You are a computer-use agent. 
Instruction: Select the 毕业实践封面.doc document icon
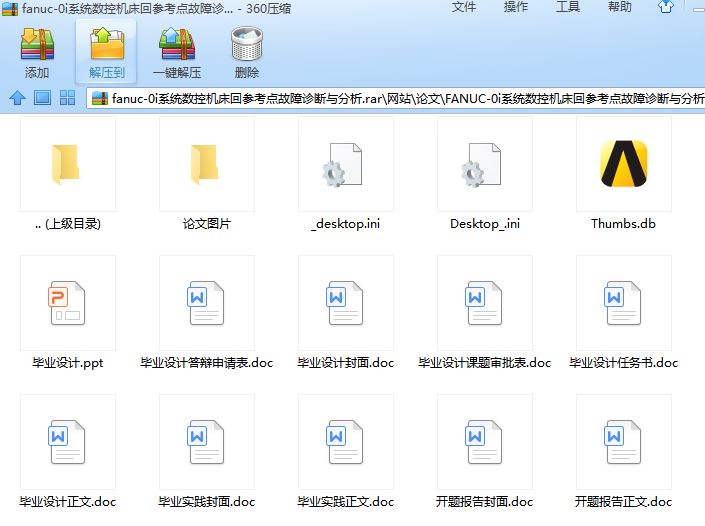207,442
